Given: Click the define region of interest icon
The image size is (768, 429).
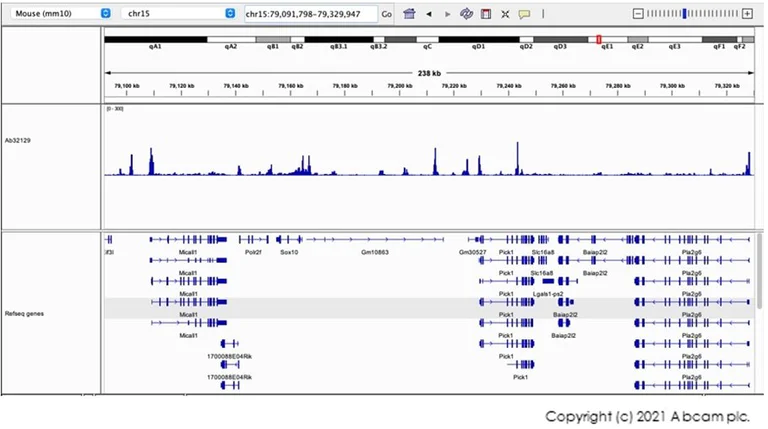Looking at the screenshot, I should (x=485, y=14).
